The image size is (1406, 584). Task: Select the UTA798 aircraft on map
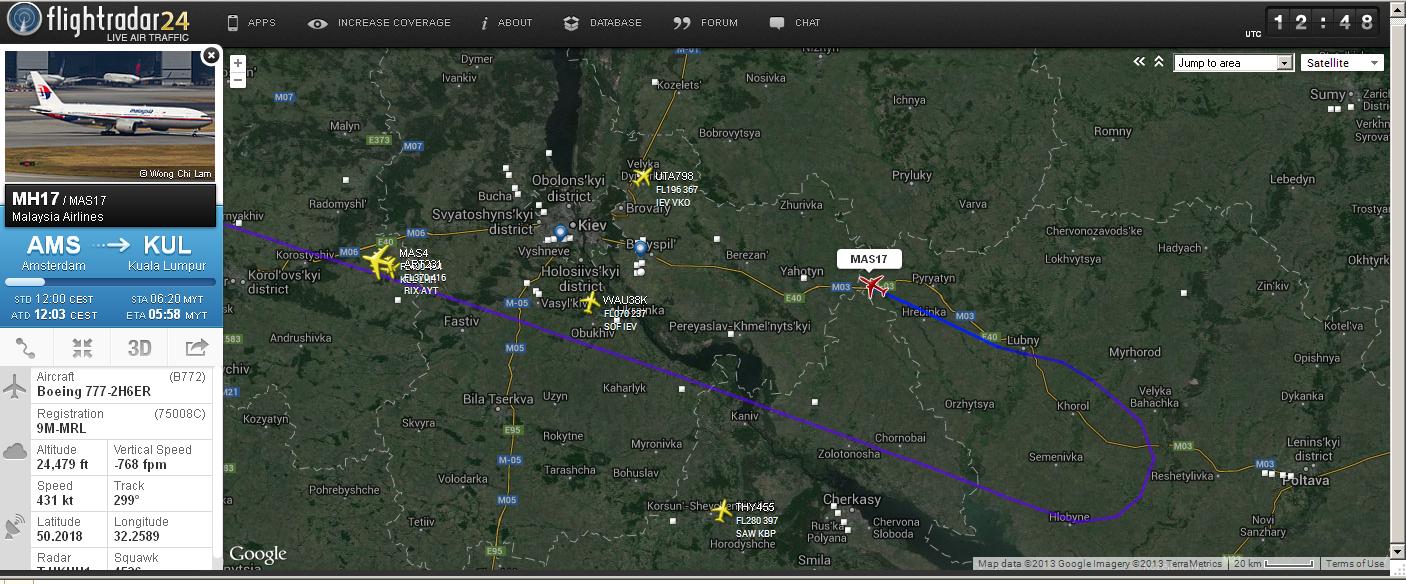(642, 178)
